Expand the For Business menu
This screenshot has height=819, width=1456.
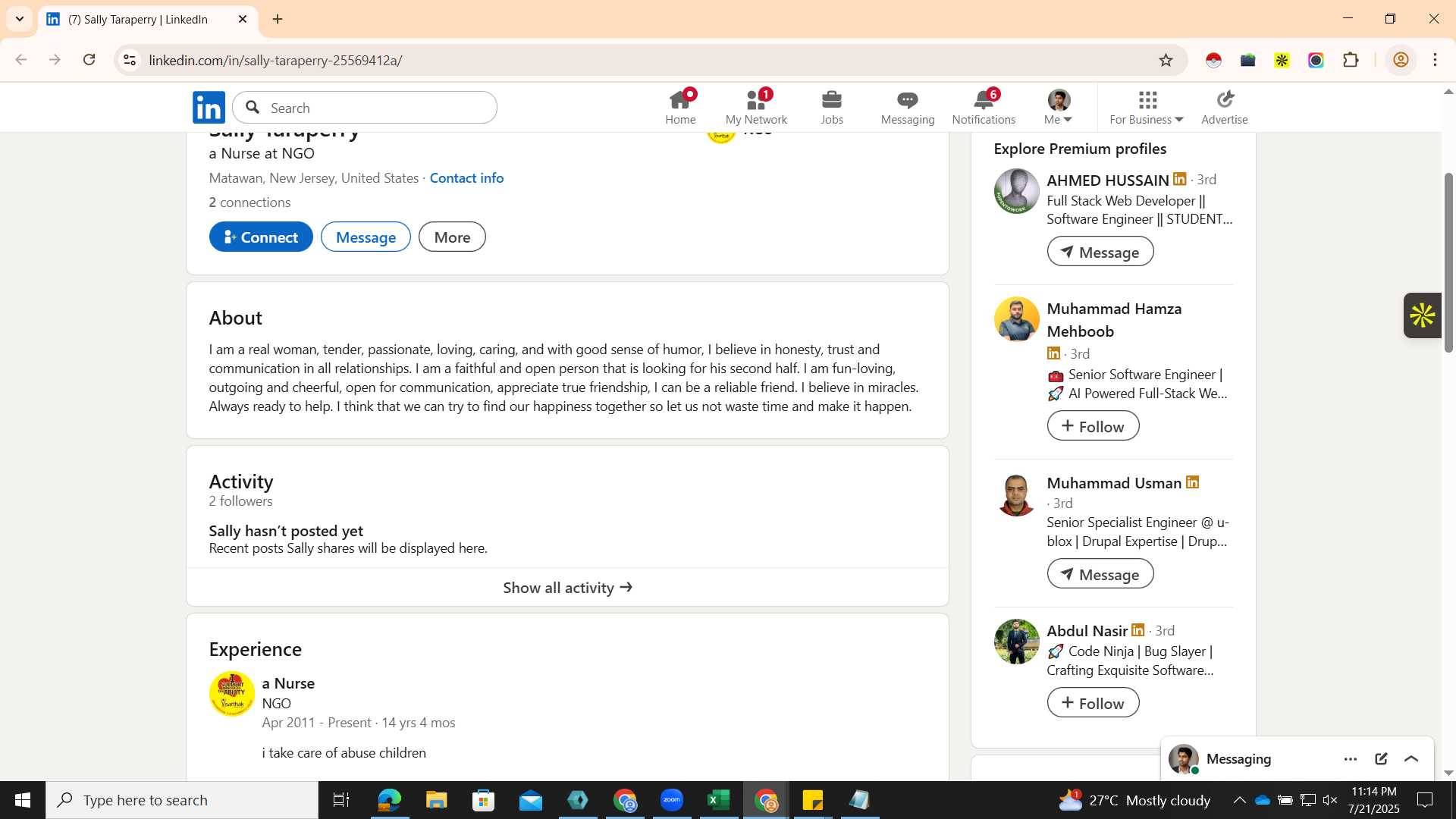click(x=1147, y=107)
